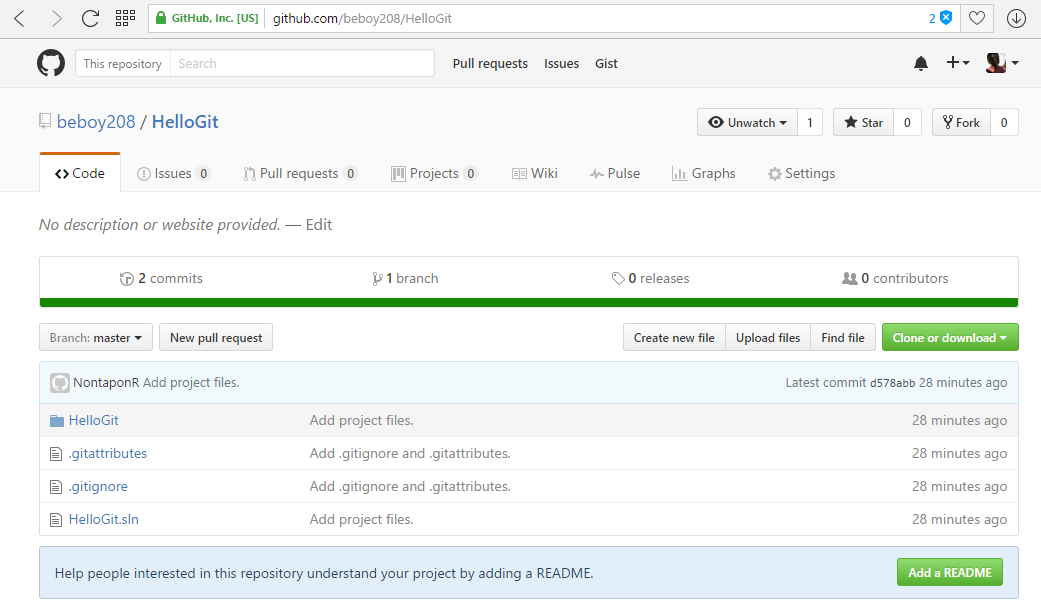The image size is (1041, 610).
Task: Open the browser downloads icon
Action: 1016,19
